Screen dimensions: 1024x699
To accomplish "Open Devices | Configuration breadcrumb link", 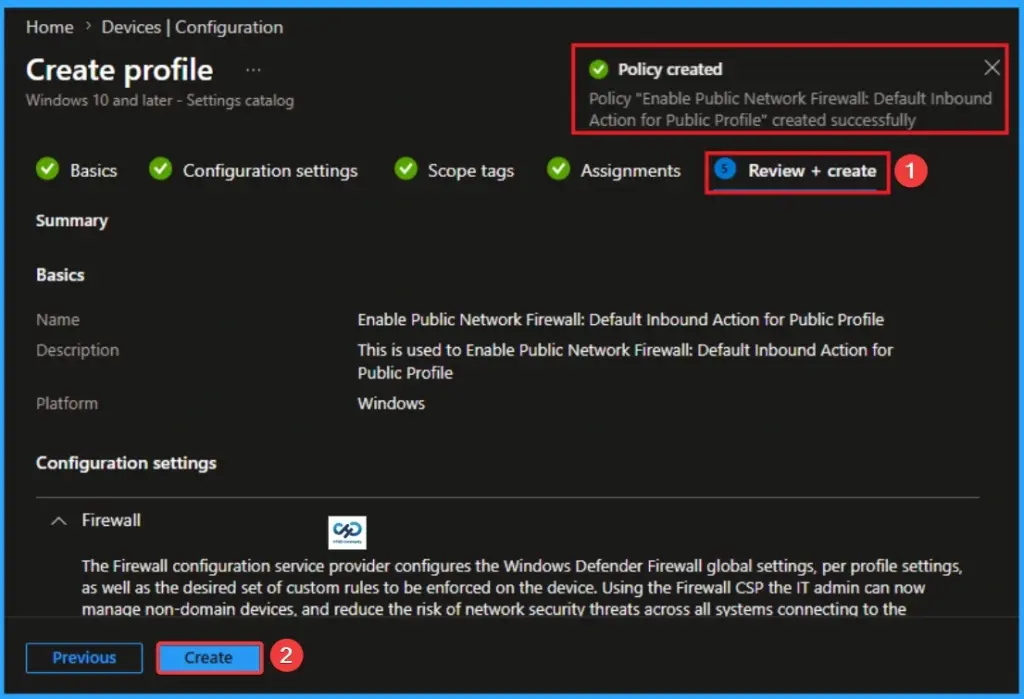I will (x=190, y=27).
